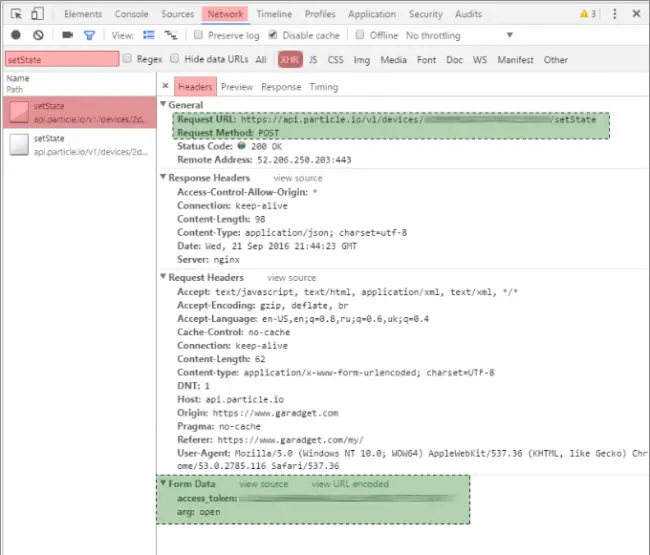Toggle the filter funnel icon
The height and width of the screenshot is (555, 650).
89,35
